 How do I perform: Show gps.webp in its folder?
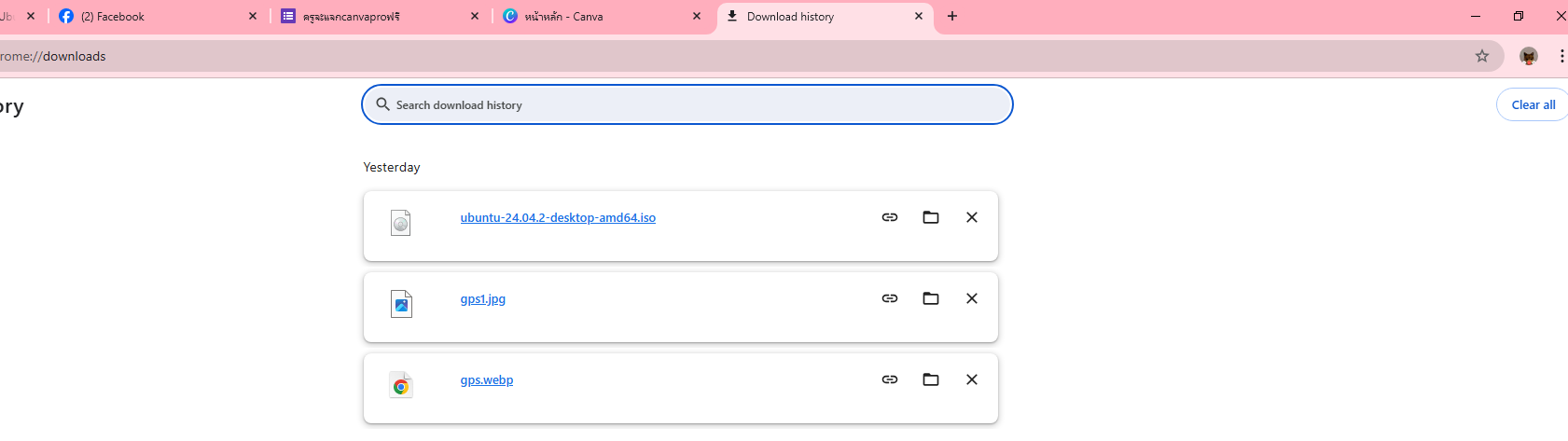tap(931, 379)
